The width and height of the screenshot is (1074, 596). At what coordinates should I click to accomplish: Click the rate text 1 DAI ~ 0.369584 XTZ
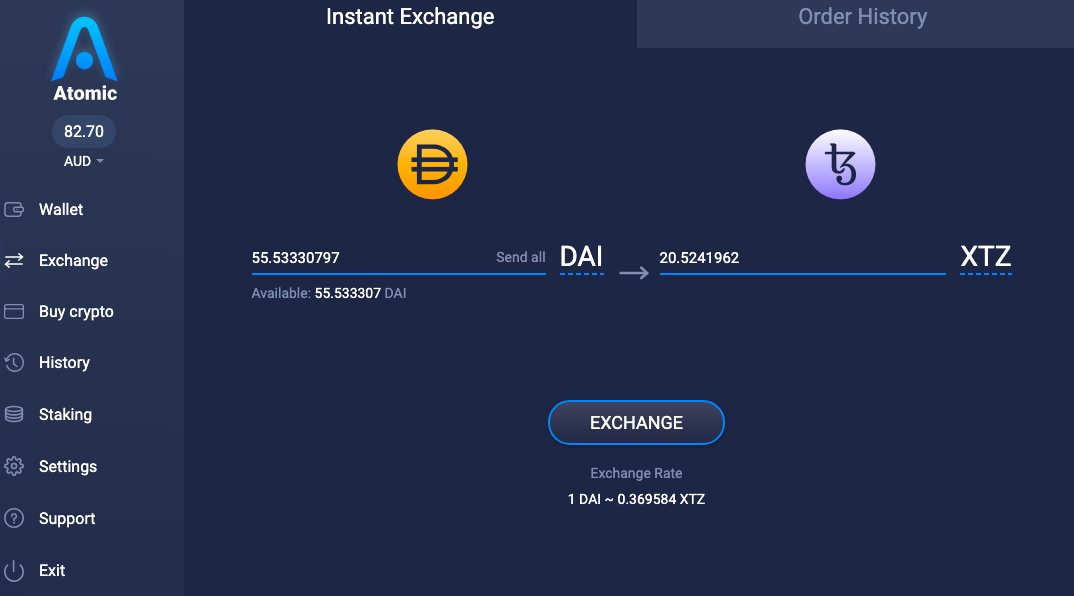[x=636, y=499]
